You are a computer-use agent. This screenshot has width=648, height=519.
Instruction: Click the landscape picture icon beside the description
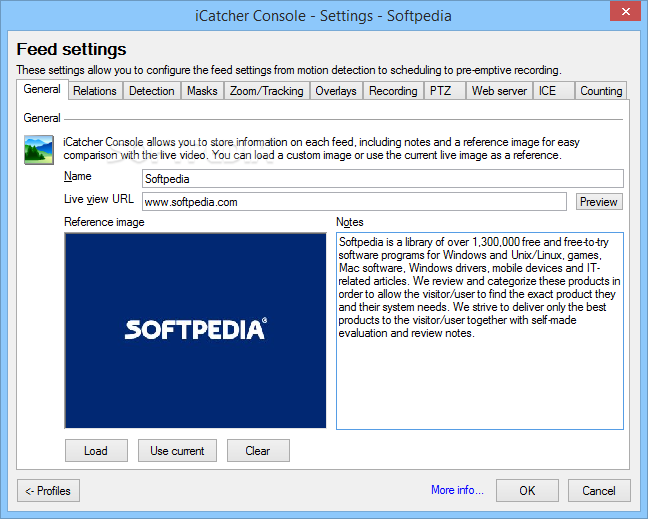(x=39, y=150)
